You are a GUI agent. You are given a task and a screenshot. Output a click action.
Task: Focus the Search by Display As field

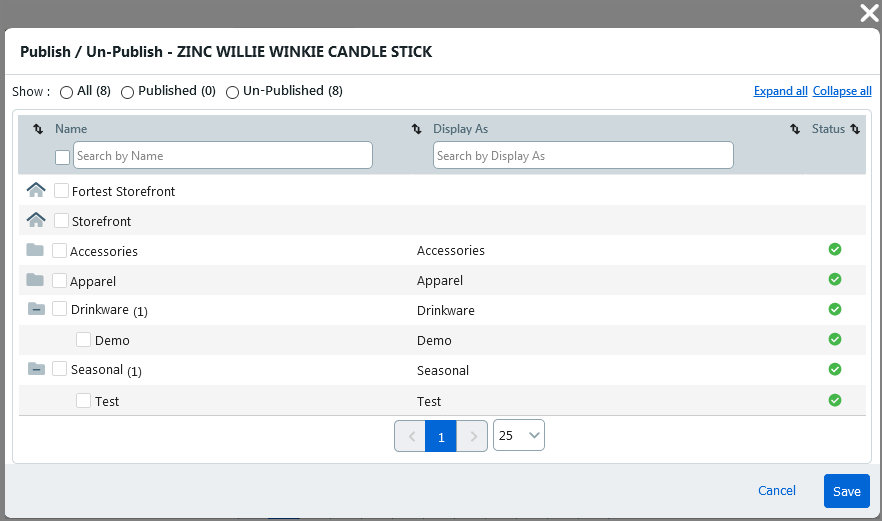click(583, 155)
